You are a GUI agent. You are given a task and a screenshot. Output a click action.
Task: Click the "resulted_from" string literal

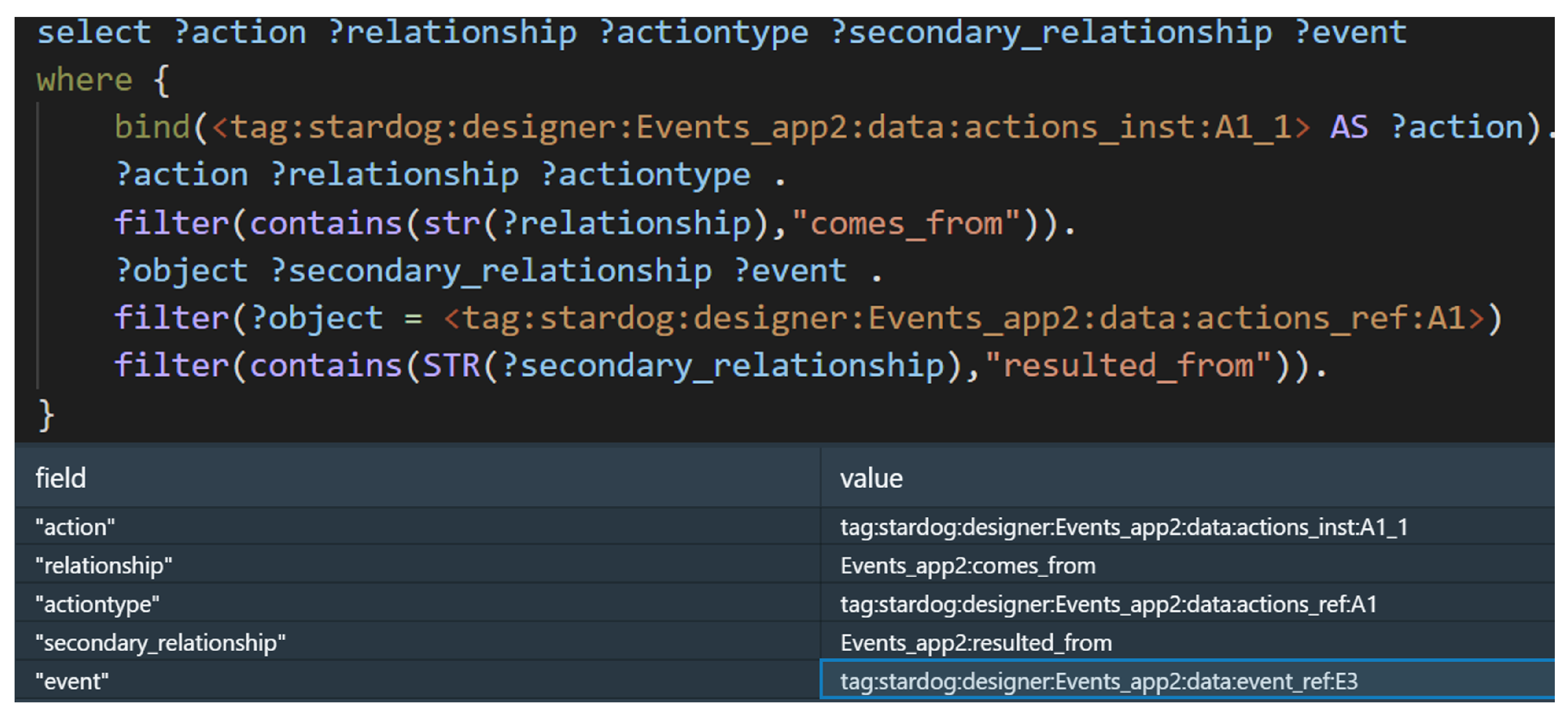click(1127, 365)
